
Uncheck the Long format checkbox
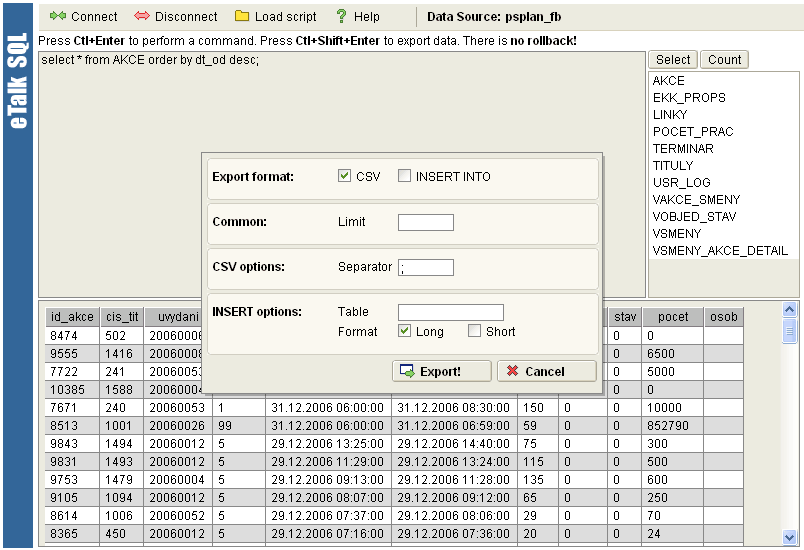pyautogui.click(x=405, y=331)
